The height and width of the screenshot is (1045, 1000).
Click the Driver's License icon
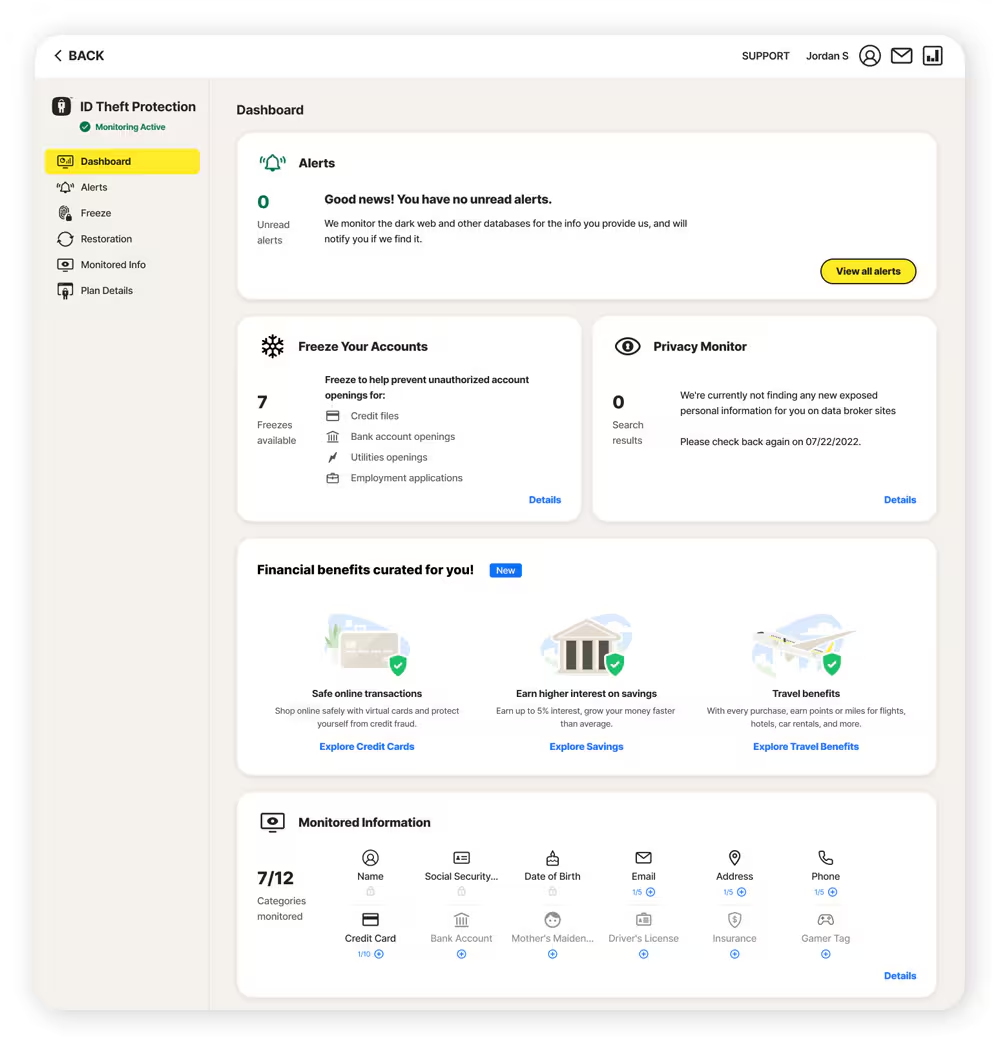(643, 920)
